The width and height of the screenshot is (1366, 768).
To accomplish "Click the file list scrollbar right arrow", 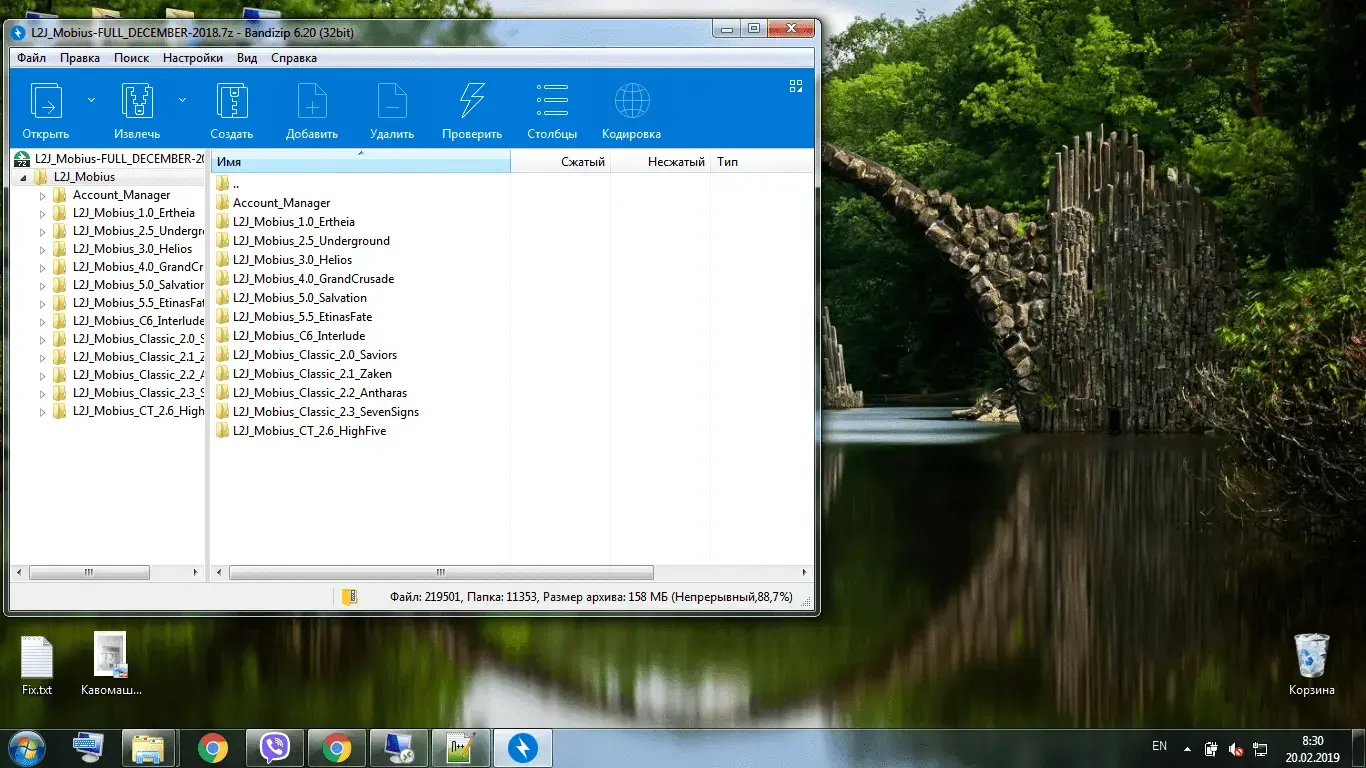I will point(805,573).
